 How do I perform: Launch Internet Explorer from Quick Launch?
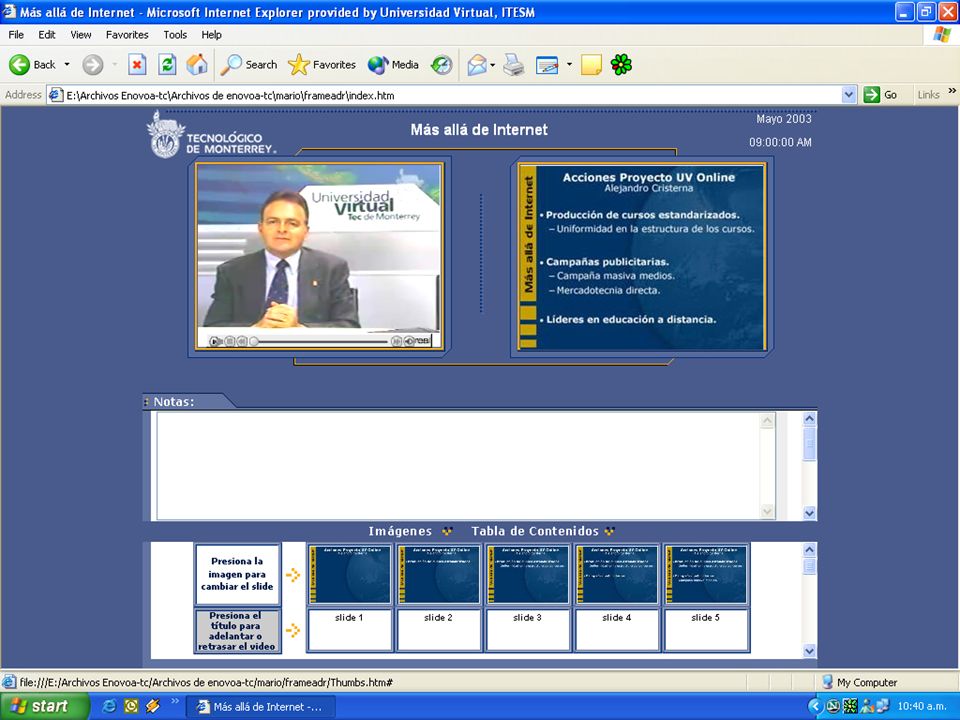(110, 707)
